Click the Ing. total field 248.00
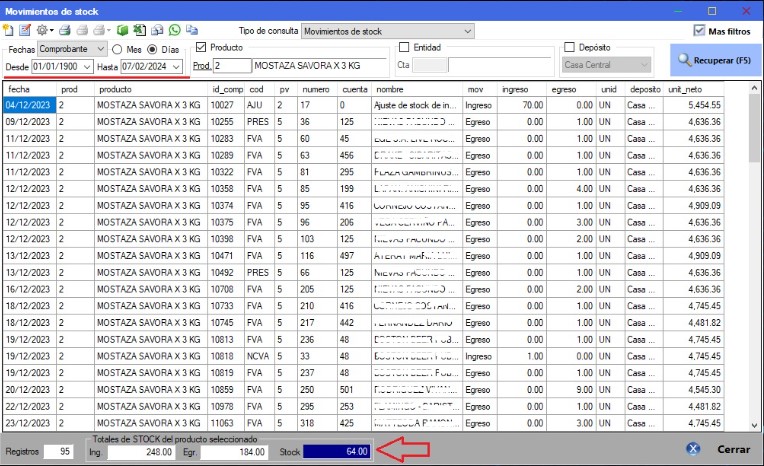 (141, 452)
